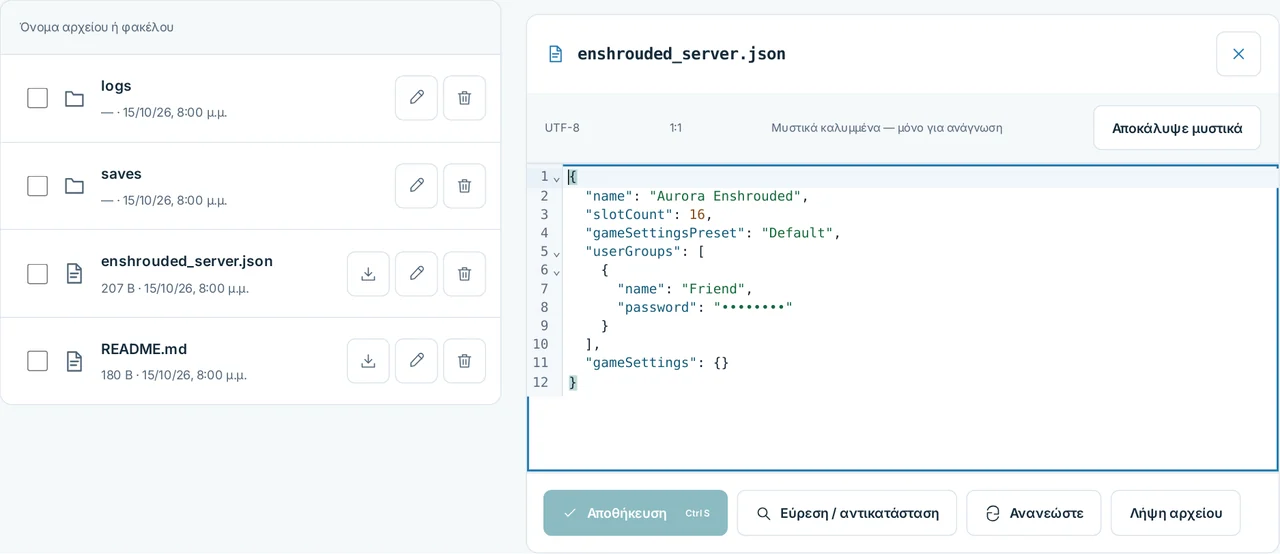Open Εύρεση / αντικατάσταση search panel
This screenshot has height=554, width=1280.
[x=847, y=513]
